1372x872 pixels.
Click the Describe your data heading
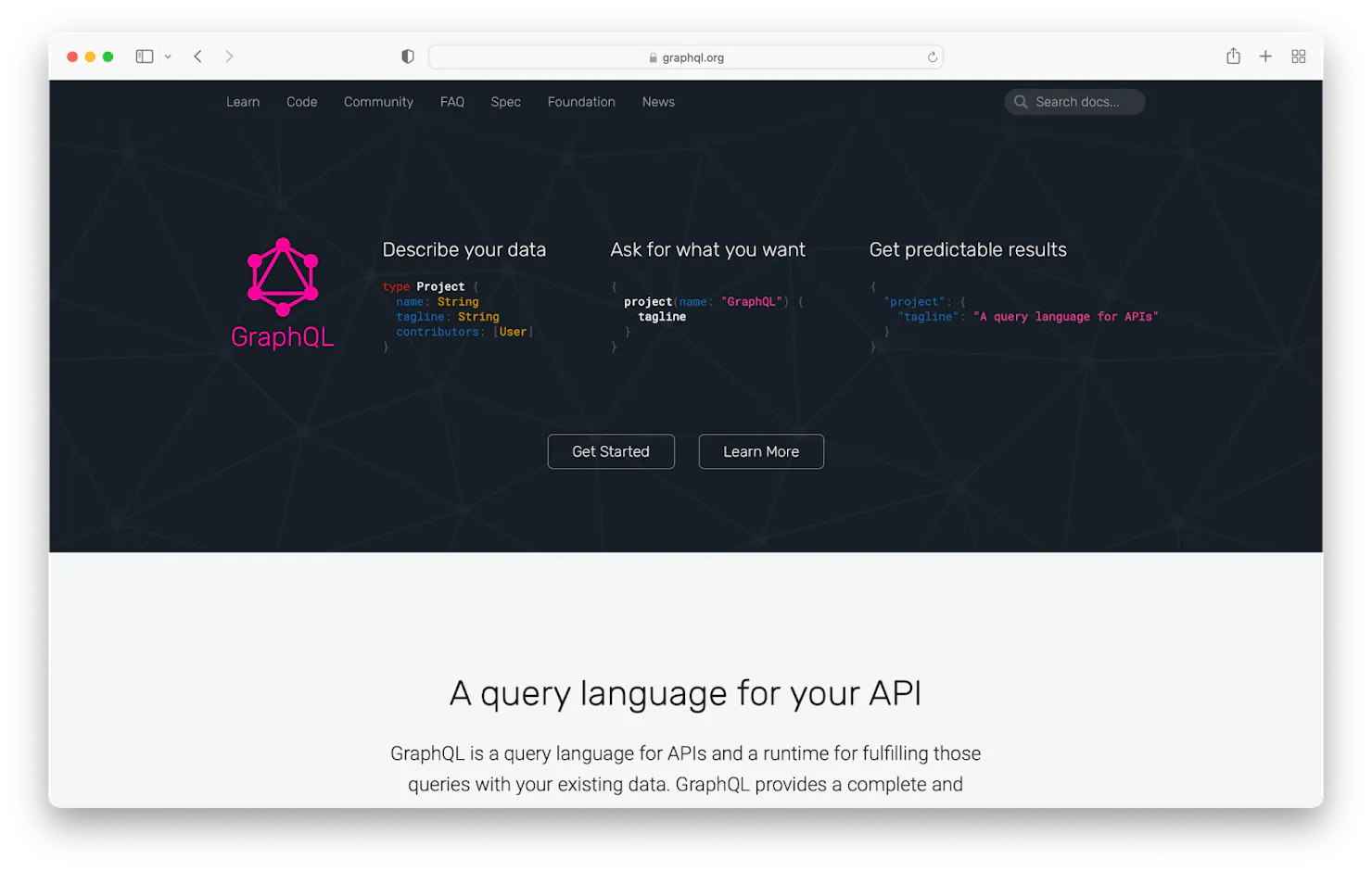464,249
